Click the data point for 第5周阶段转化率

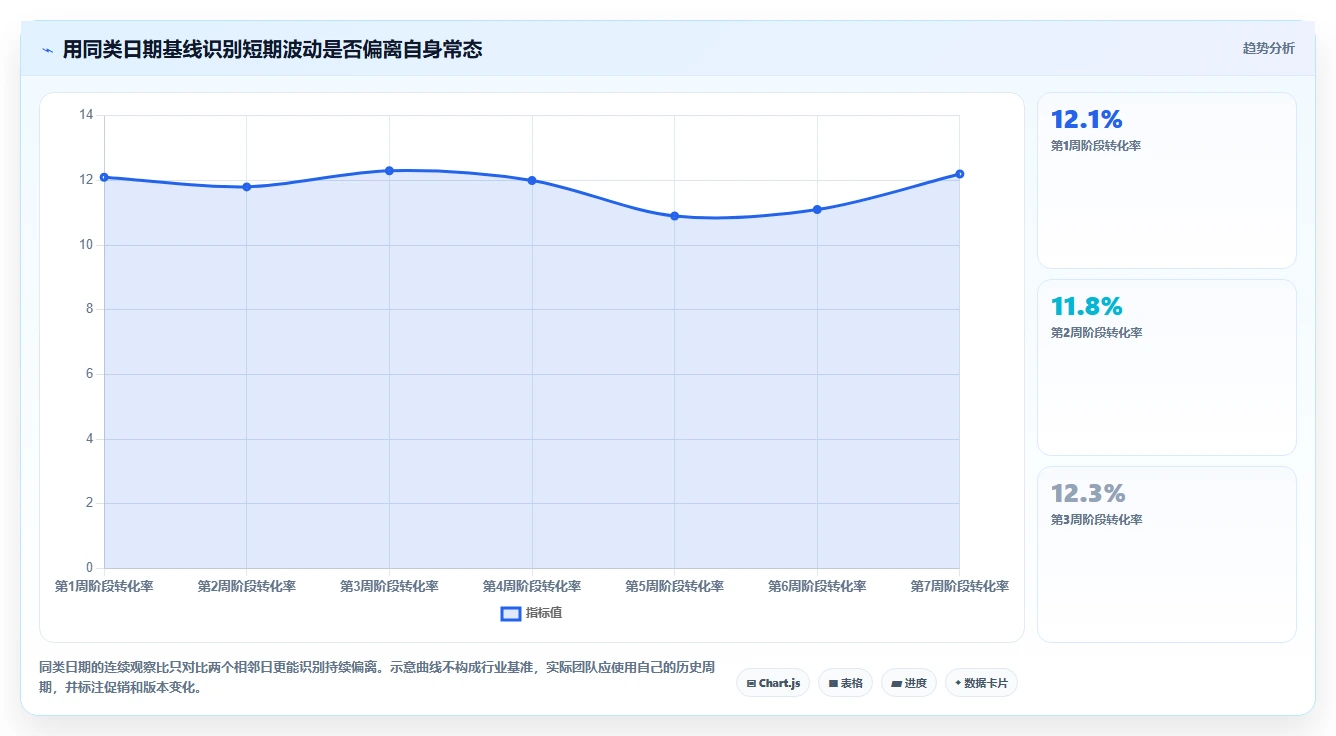pyautogui.click(x=674, y=216)
